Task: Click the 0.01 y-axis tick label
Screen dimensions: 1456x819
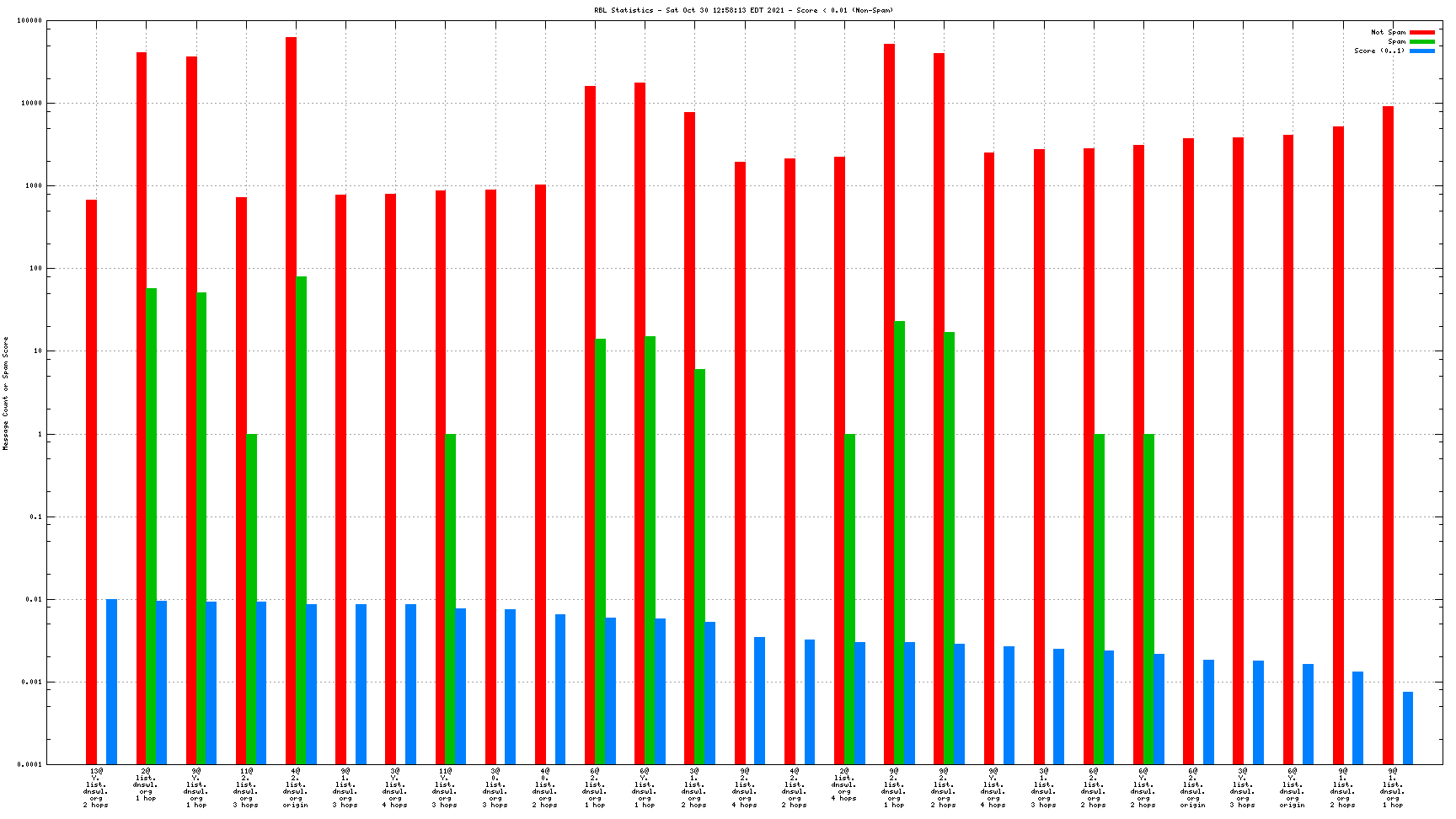Action: [33, 599]
